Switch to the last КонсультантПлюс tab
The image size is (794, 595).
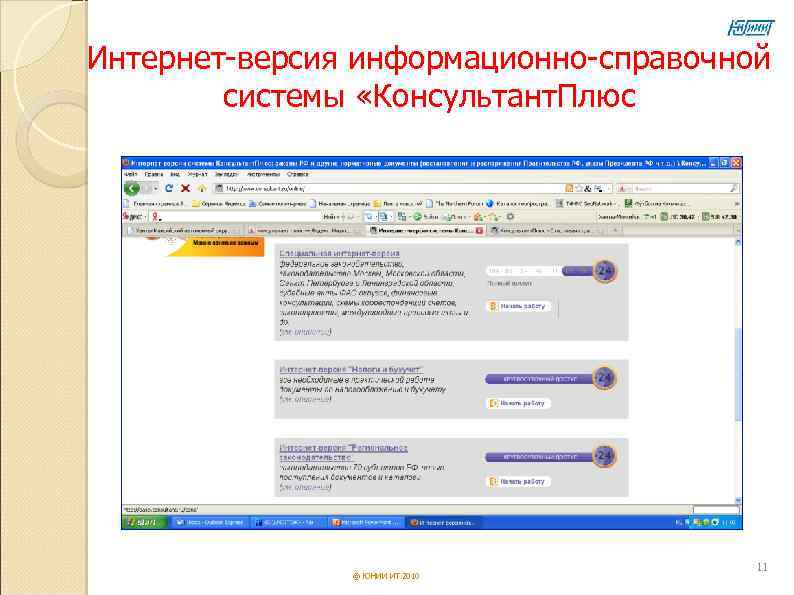coord(546,230)
